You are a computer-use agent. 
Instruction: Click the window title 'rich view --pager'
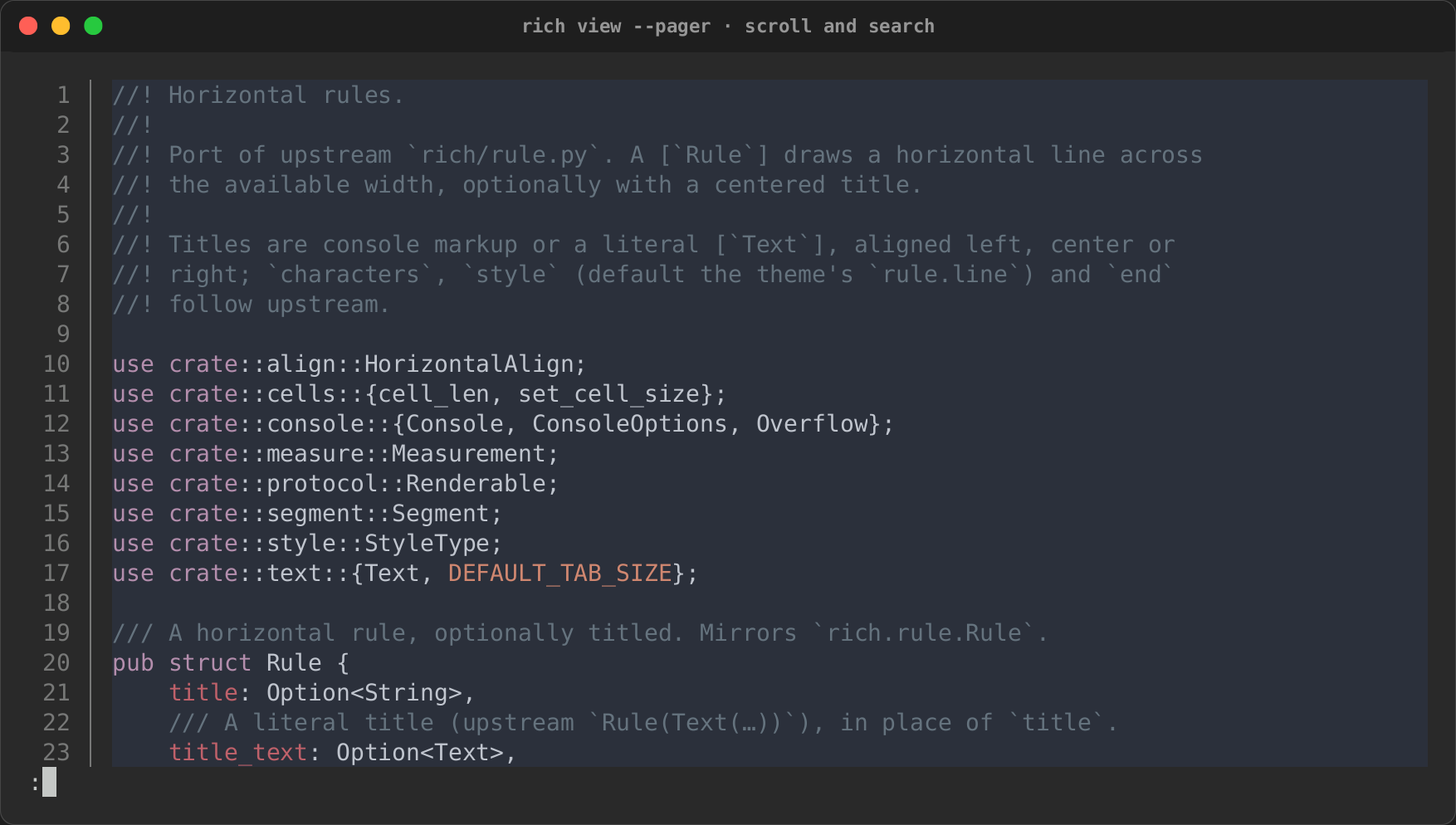point(616,26)
